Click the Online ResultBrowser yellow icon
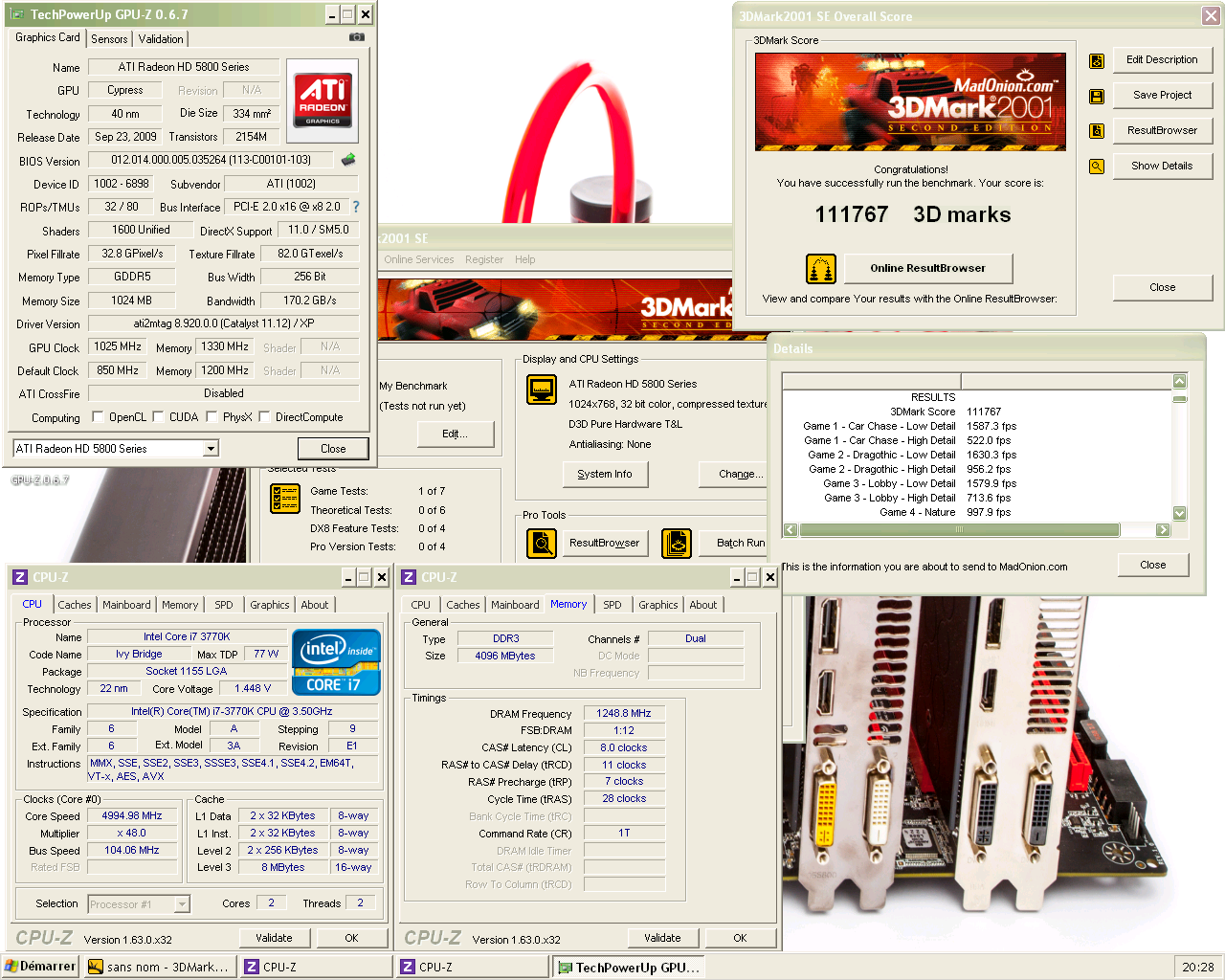This screenshot has width=1225, height=980. point(821,269)
